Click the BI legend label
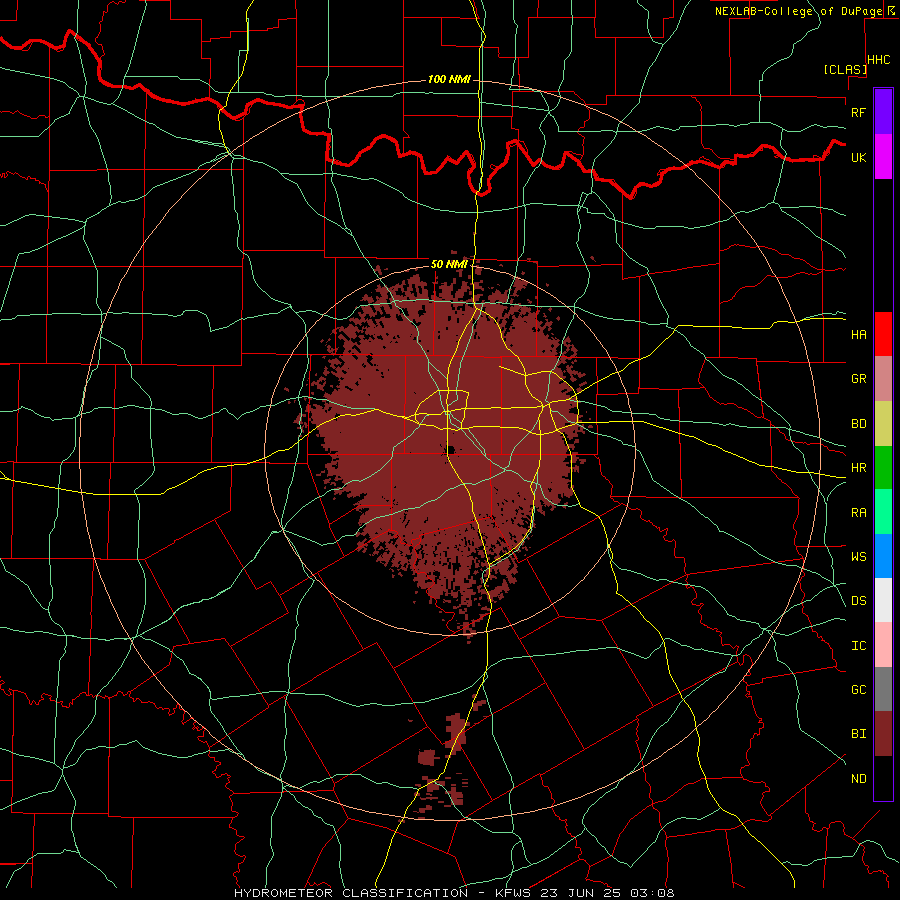Screen dimensions: 900x900 (x=858, y=734)
